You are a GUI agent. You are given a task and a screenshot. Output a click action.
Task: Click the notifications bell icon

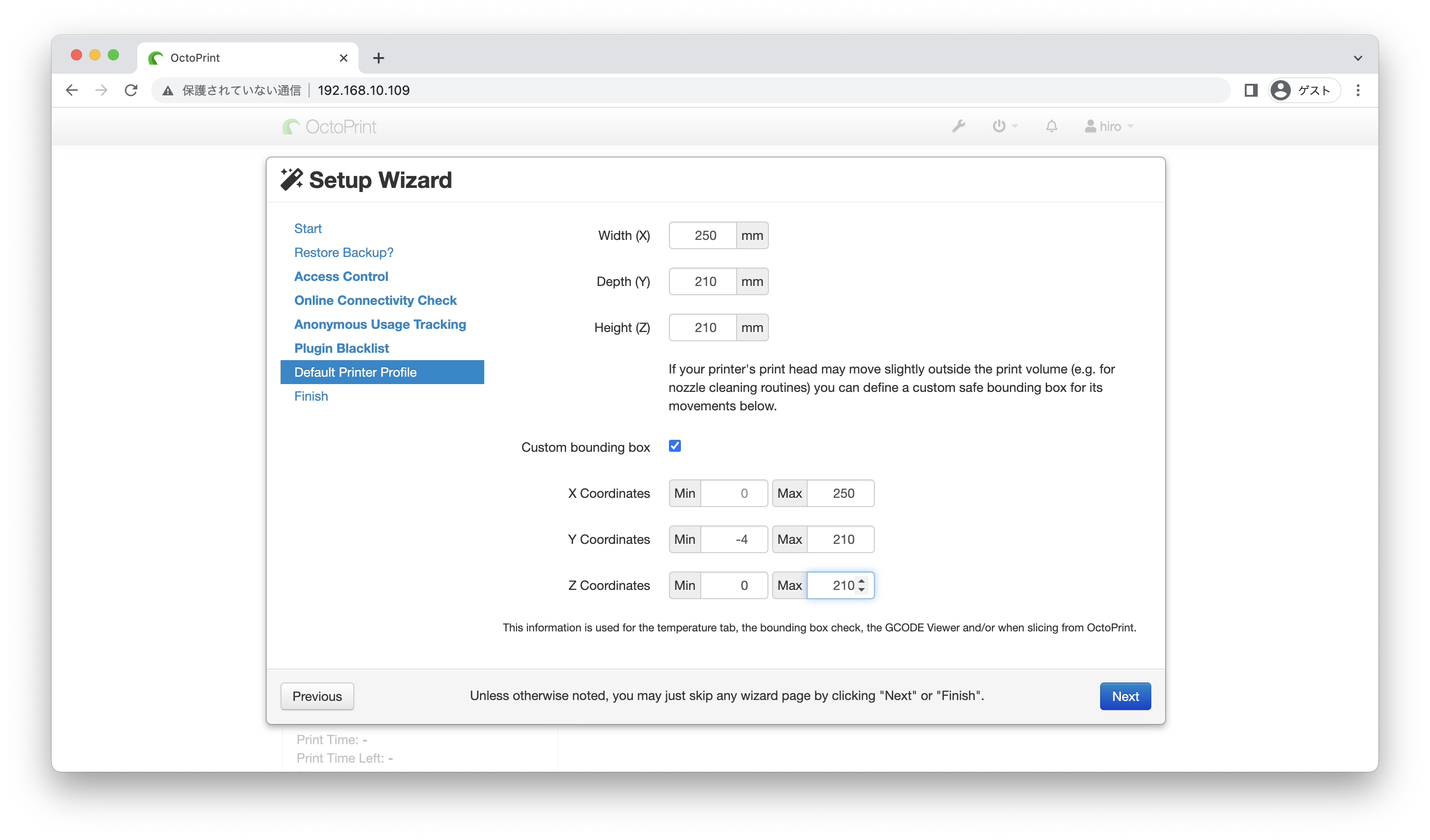1051,126
